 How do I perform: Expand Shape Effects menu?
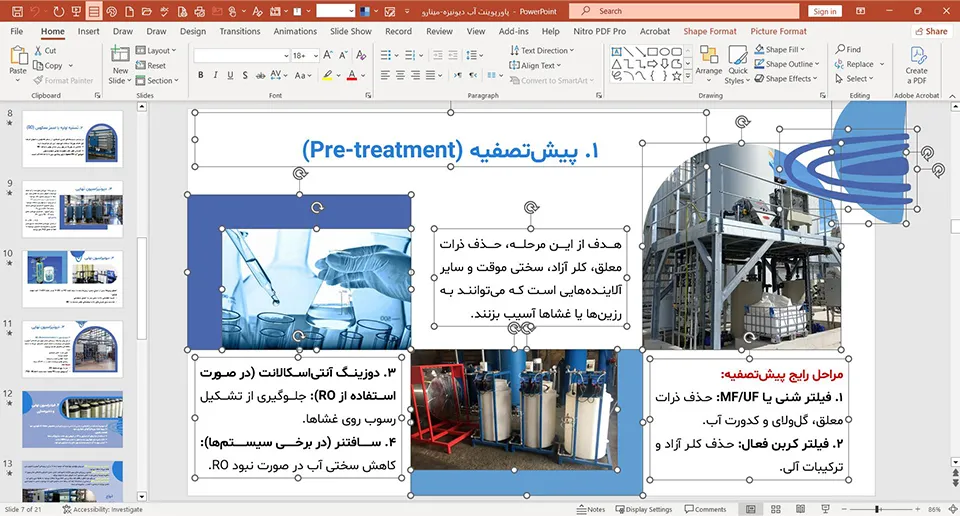786,78
